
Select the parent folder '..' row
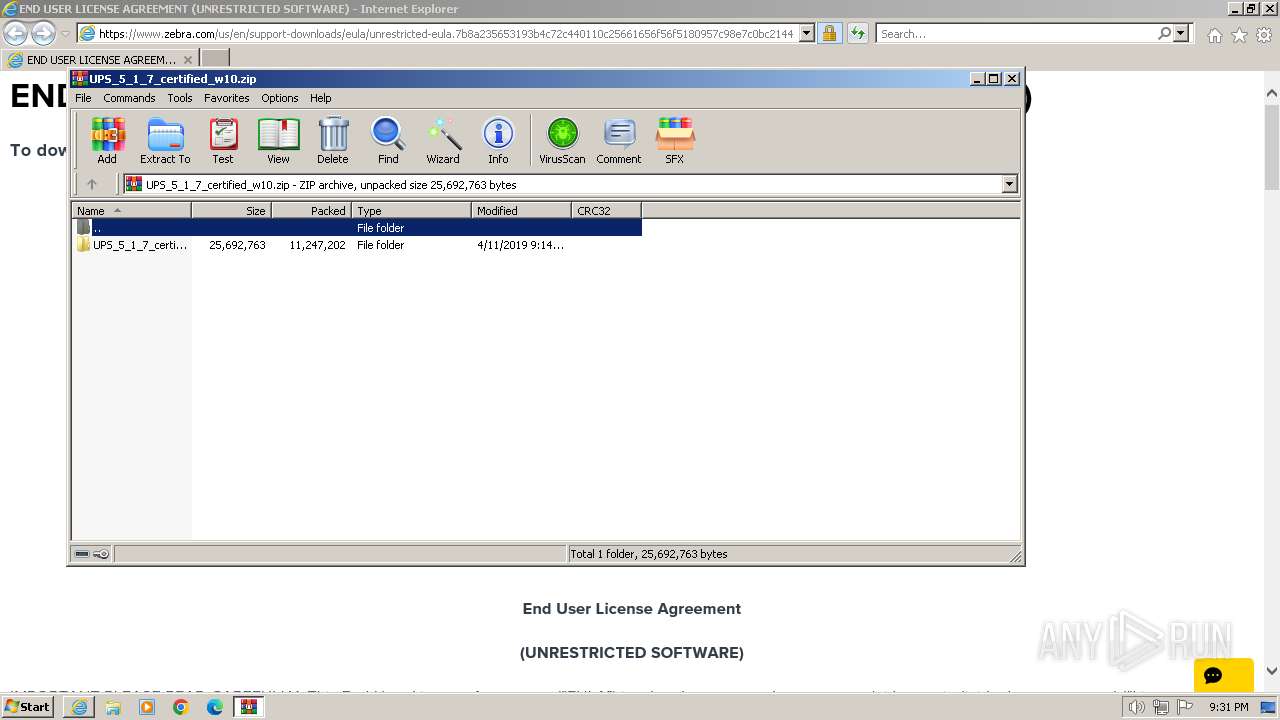[x=357, y=228]
